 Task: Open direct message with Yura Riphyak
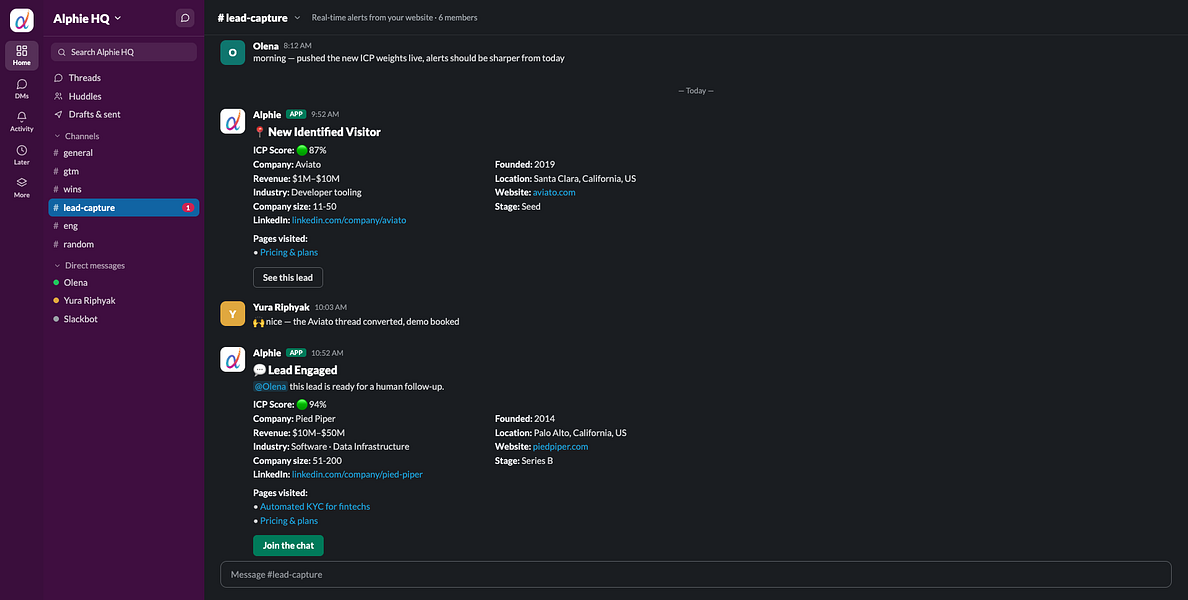point(123,301)
